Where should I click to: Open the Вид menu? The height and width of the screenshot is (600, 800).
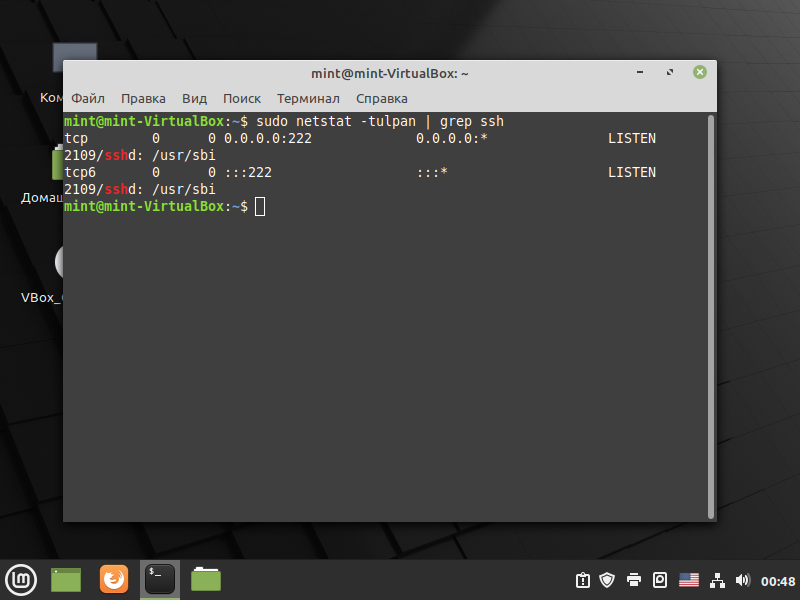coord(194,98)
